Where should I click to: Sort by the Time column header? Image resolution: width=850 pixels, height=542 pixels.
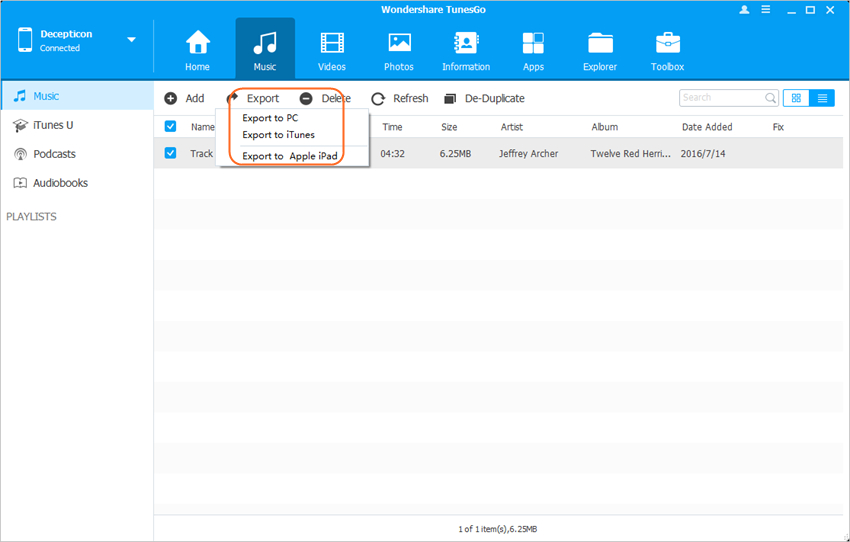click(392, 127)
